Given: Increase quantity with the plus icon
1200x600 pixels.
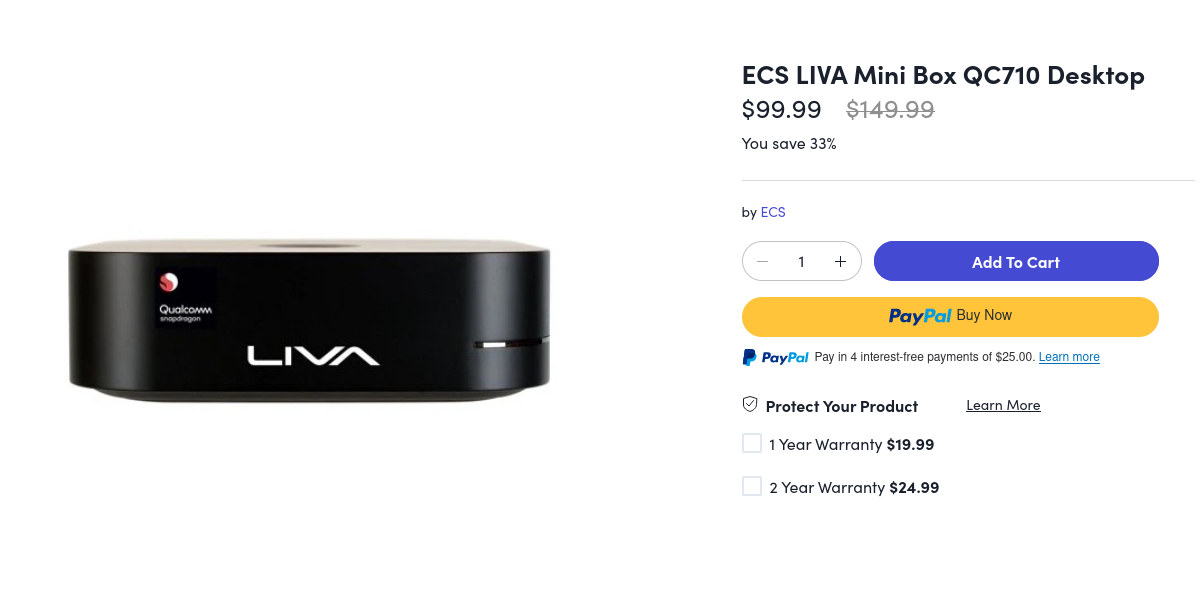Looking at the screenshot, I should coord(840,262).
